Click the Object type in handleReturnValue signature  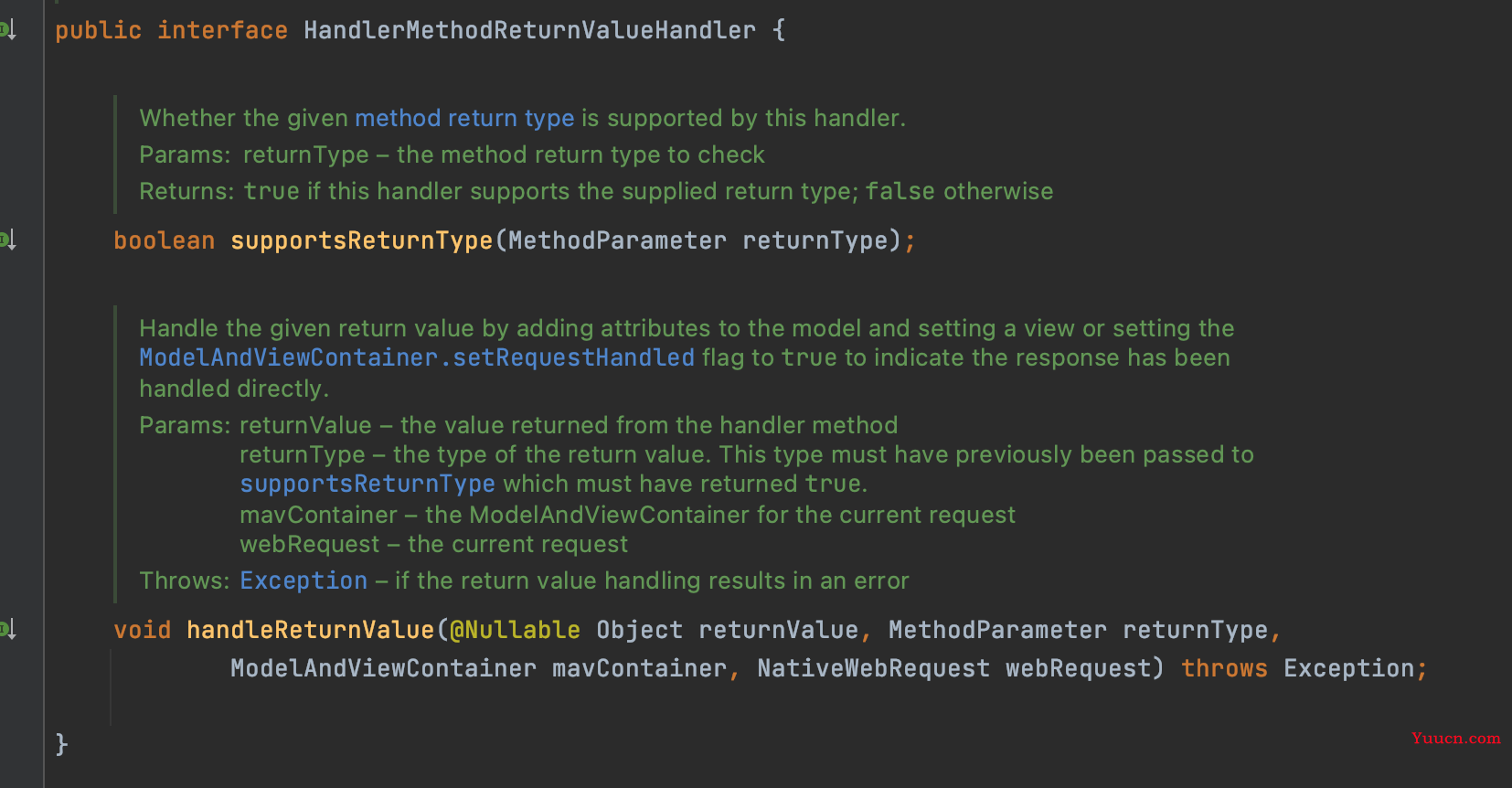click(640, 630)
